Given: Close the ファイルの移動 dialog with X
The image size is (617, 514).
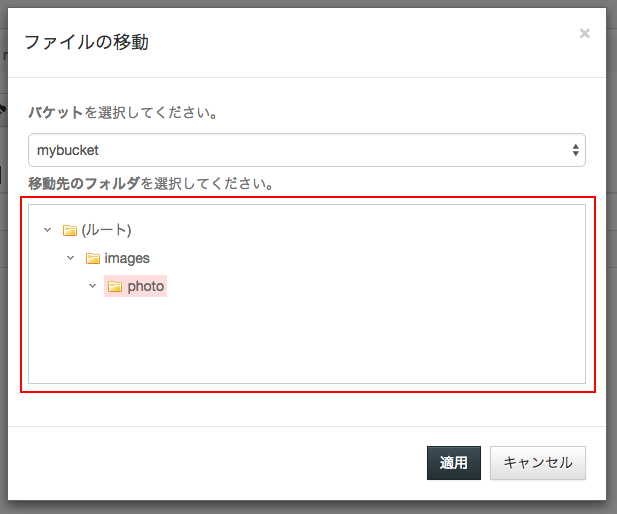Looking at the screenshot, I should pos(585,33).
